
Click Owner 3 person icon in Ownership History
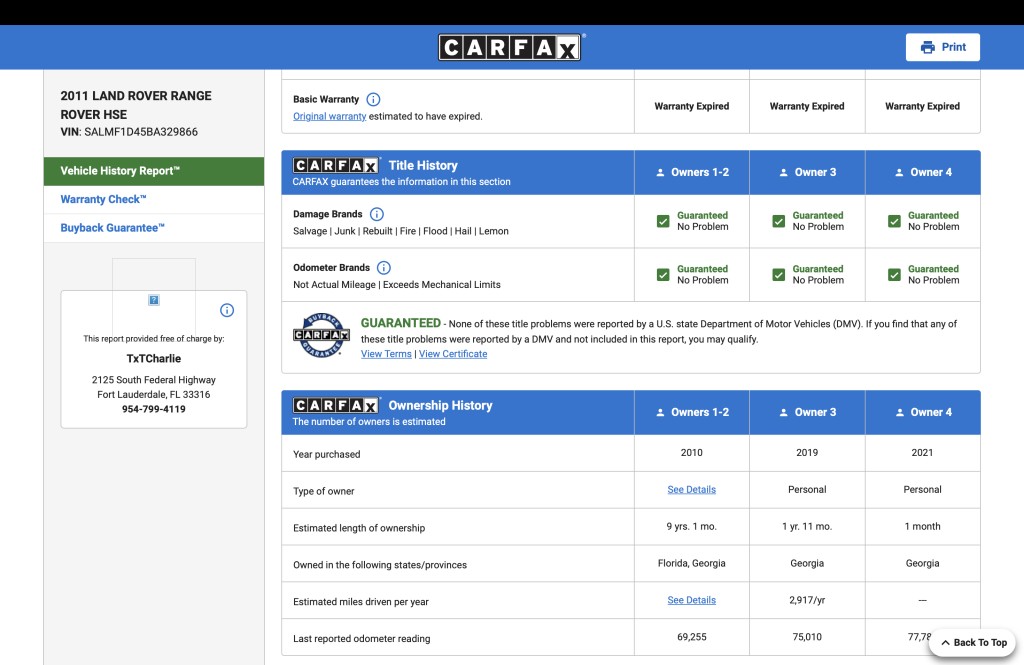(x=784, y=412)
